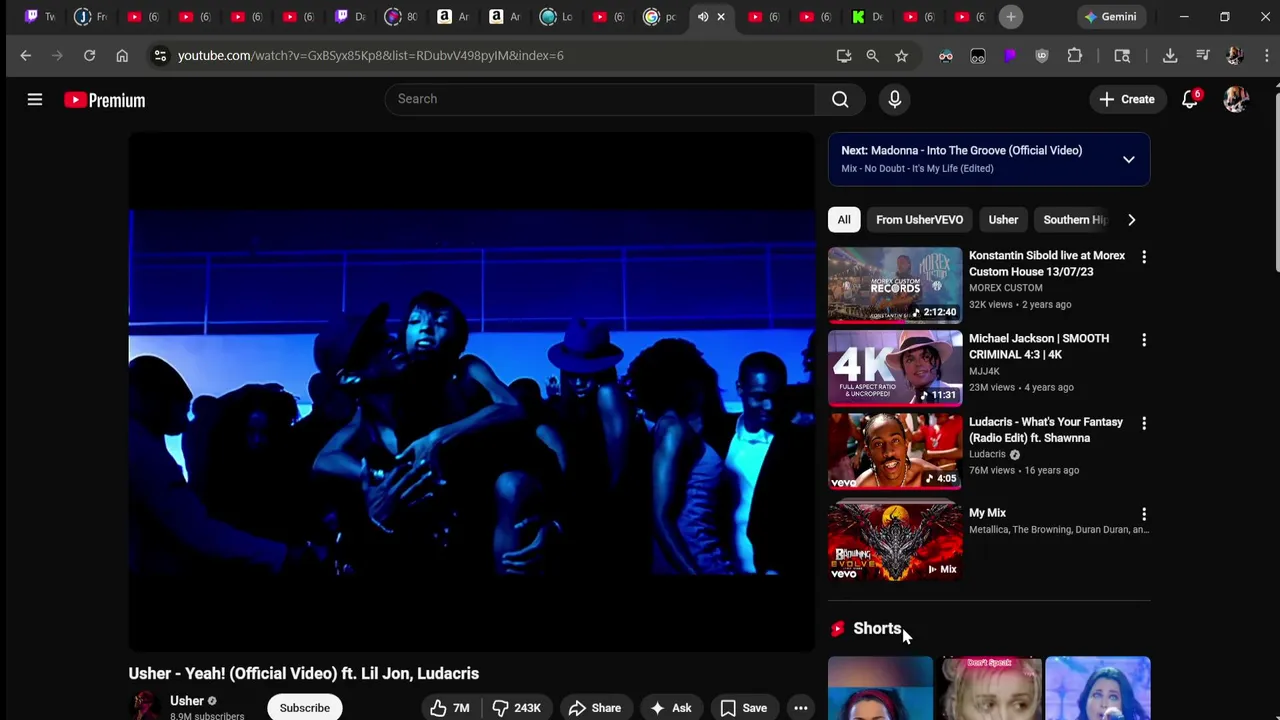Open the 'MOREX CUSTOM' channel name
1280x720 pixels.
click(1005, 288)
